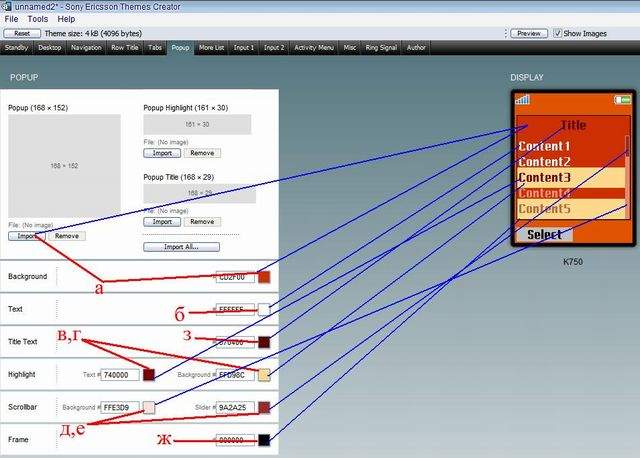640x458 pixels.
Task: Switch to the Activity Menu tab
Action: click(x=314, y=47)
